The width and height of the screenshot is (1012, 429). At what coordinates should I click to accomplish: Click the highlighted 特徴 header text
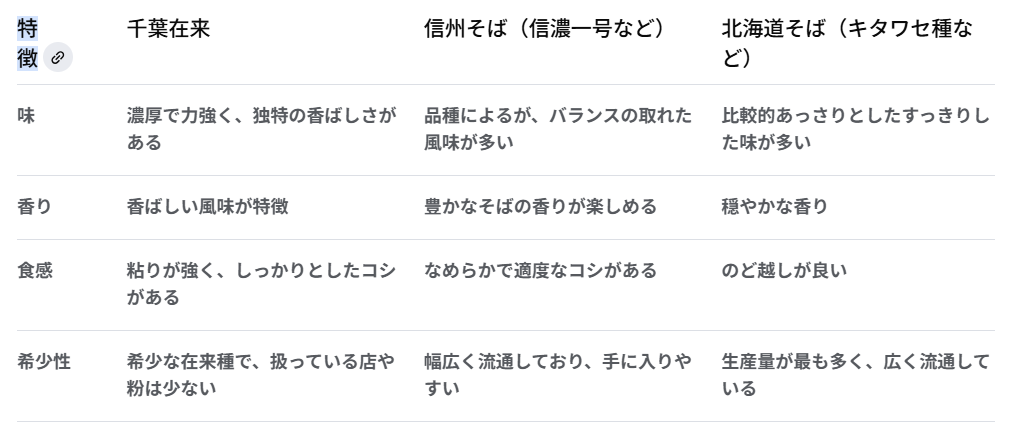[x=28, y=43]
